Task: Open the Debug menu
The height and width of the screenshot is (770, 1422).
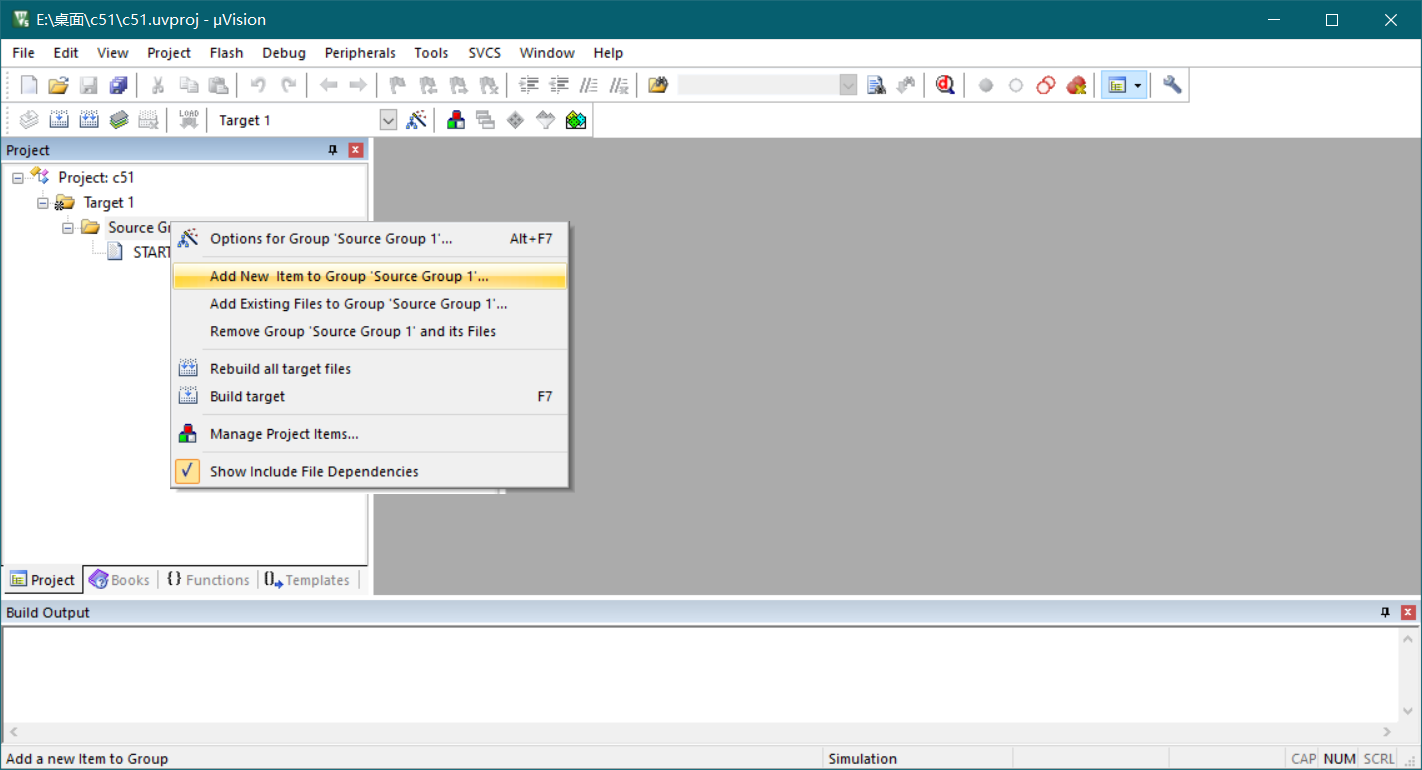Action: [x=284, y=53]
